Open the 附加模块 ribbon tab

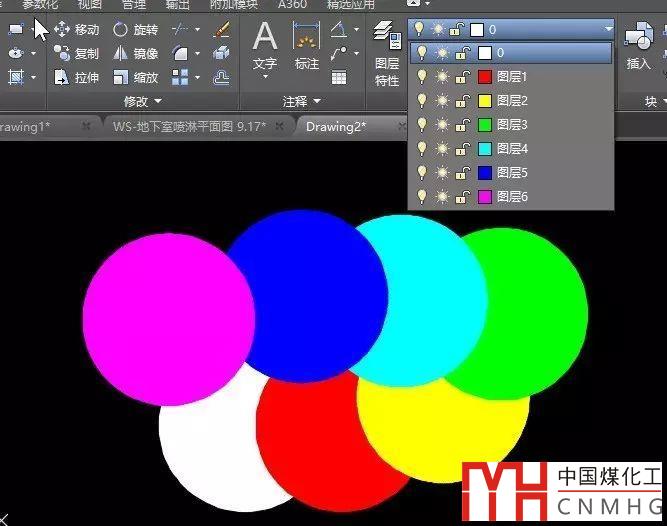234,5
